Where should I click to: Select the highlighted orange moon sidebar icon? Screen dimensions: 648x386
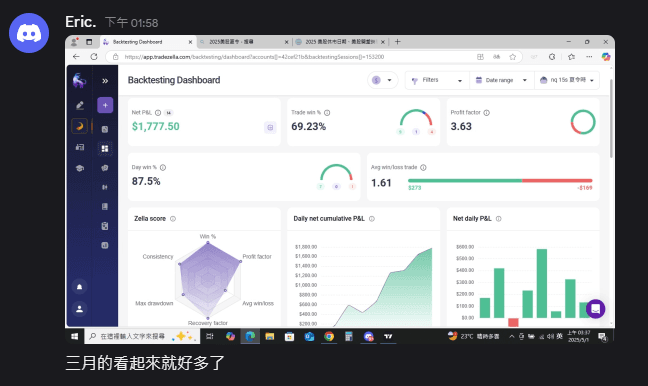pos(80,126)
